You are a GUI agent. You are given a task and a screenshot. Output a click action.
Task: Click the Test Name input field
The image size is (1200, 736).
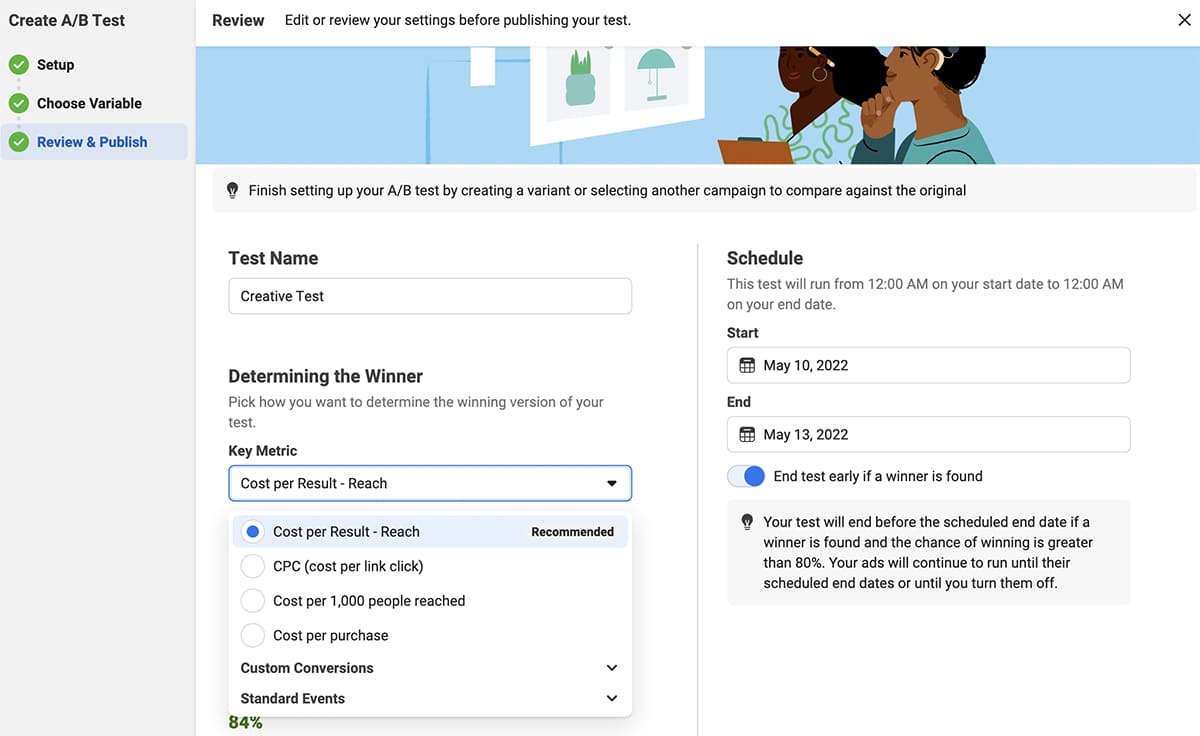coord(430,296)
